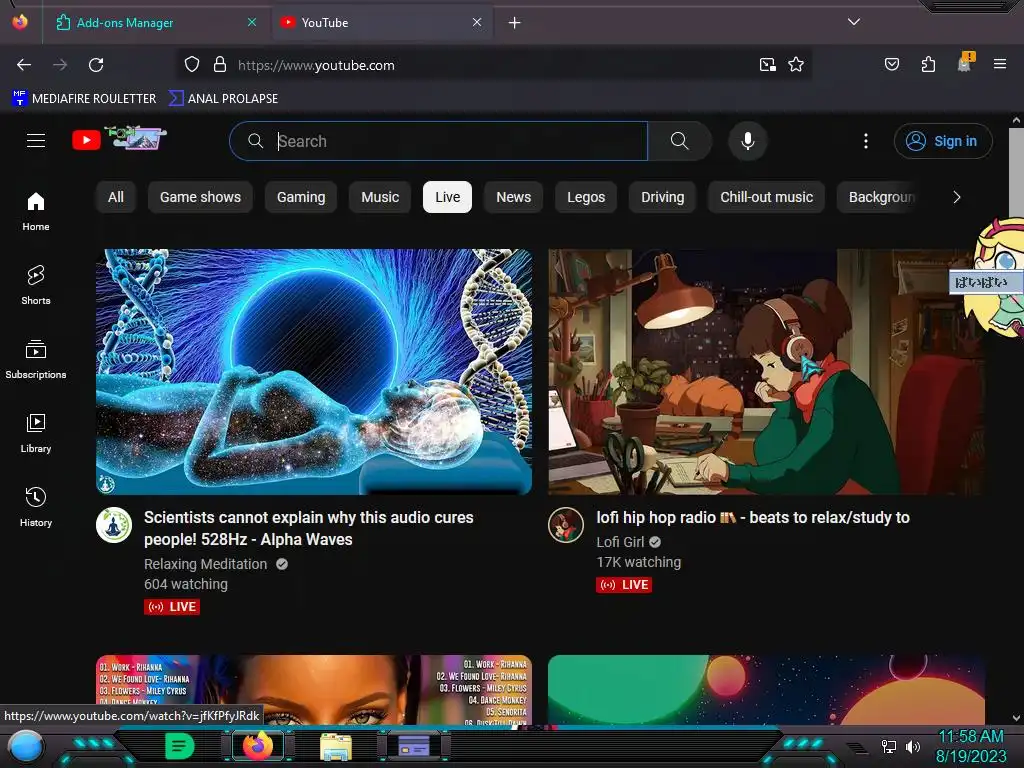Select the YouTube browser tab
This screenshot has height=768, width=1024.
381,23
